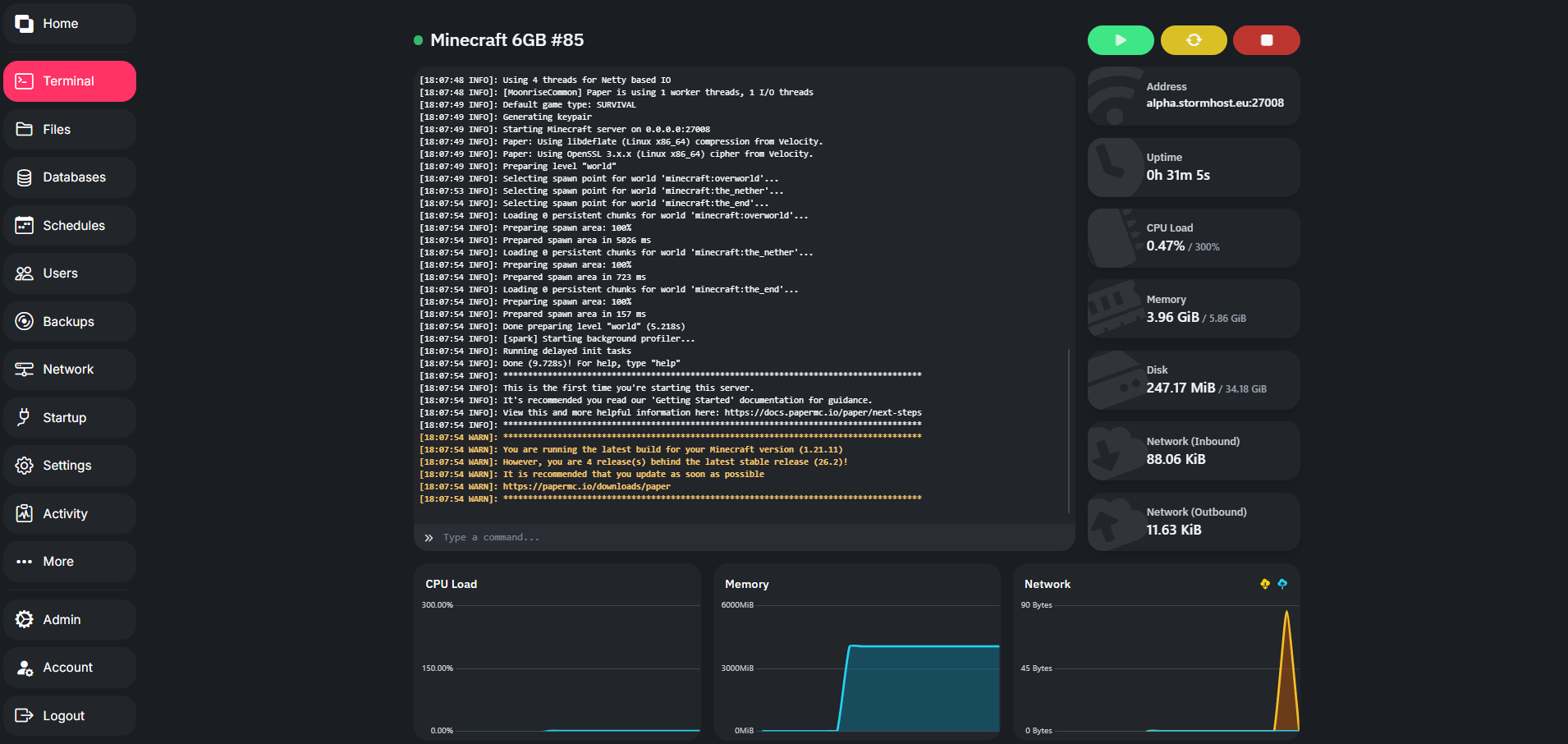This screenshot has height=744, width=1568.
Task: Click the Network (Outbound) value 11.63 KiB
Action: 1174,530
